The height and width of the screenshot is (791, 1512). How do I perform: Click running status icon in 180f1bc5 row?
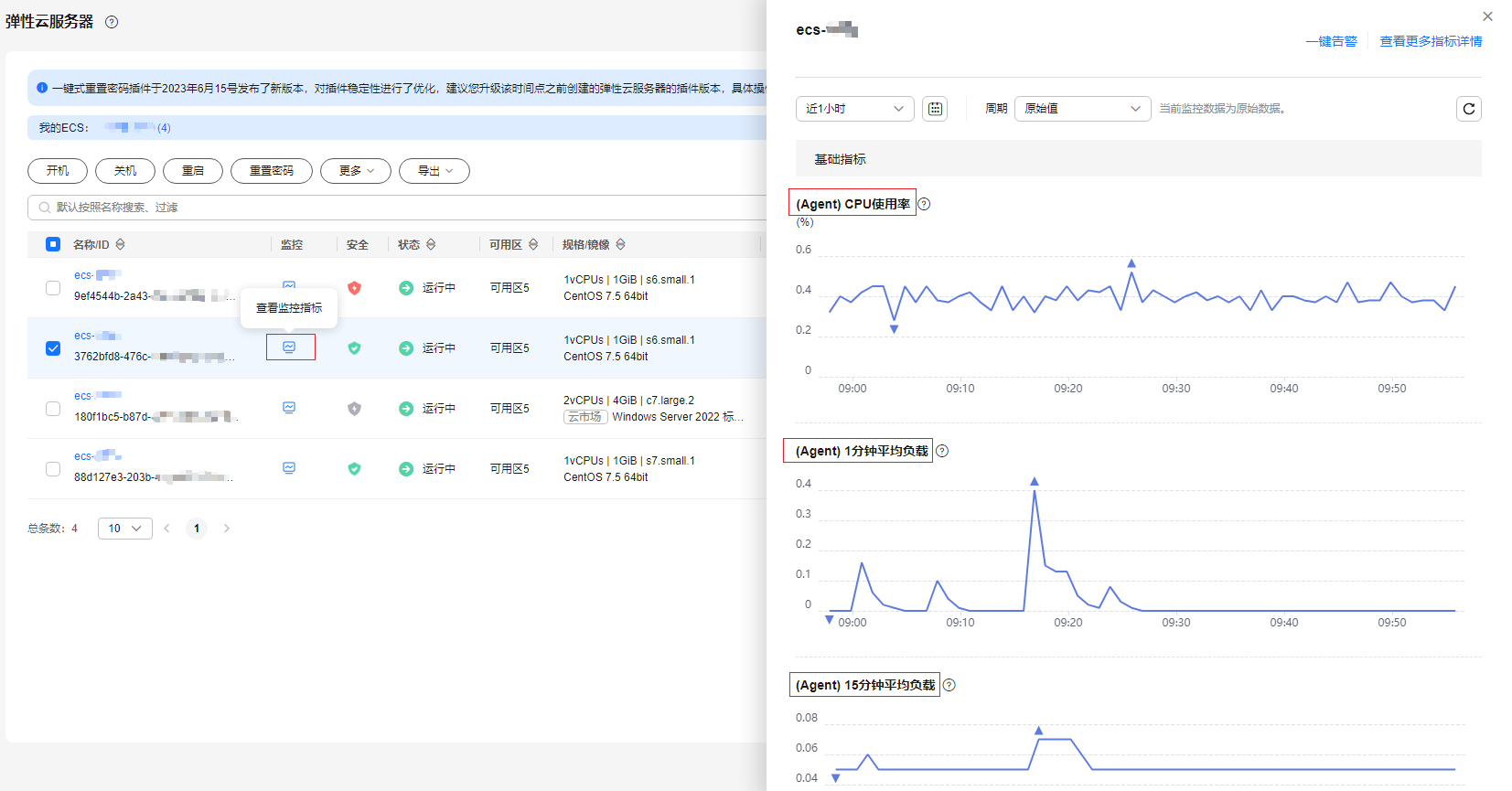tap(406, 409)
